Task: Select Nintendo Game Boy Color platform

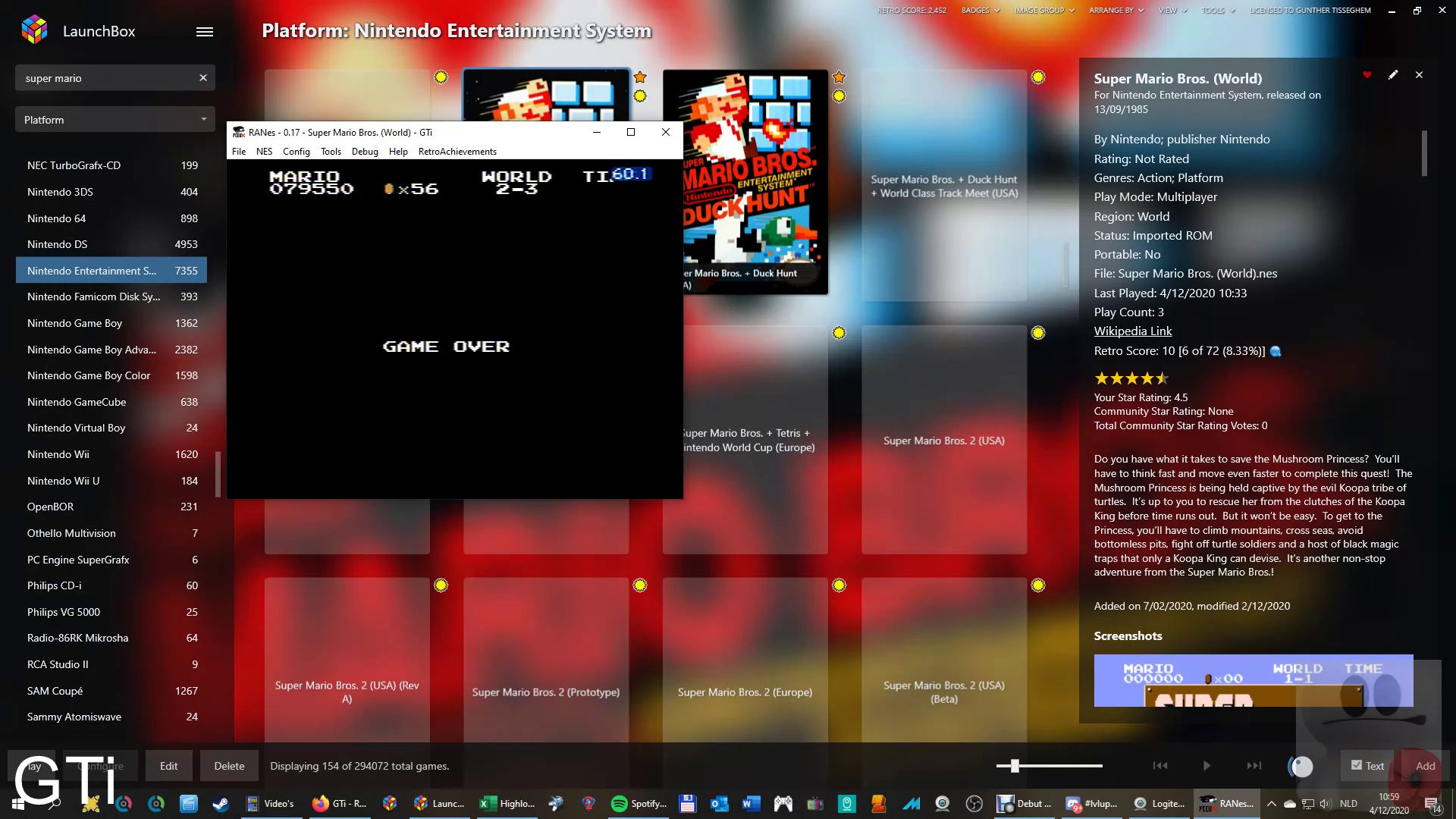Action: tap(111, 375)
